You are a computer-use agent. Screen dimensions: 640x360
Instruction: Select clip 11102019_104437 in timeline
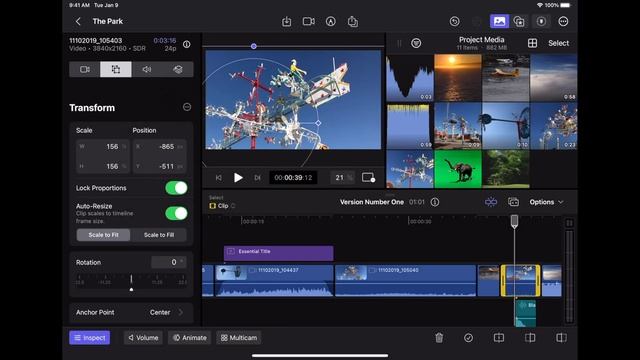click(x=274, y=280)
